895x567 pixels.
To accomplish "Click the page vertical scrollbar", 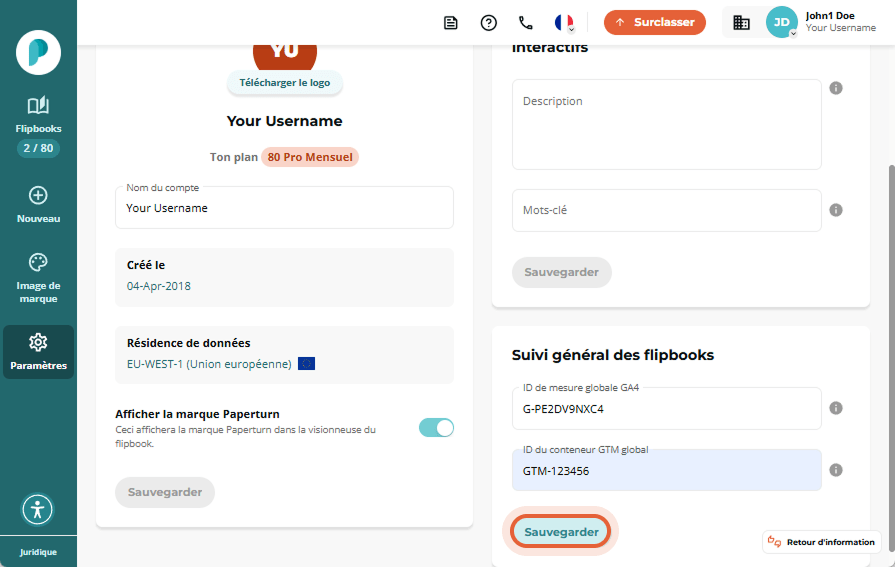I will tap(891, 358).
